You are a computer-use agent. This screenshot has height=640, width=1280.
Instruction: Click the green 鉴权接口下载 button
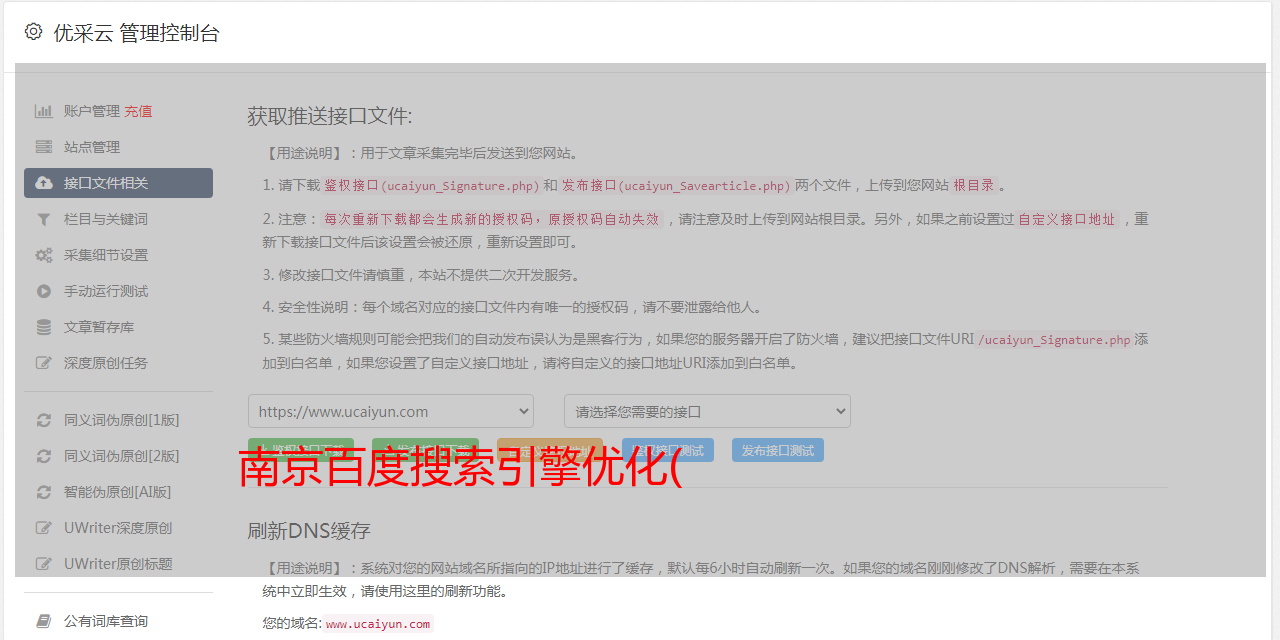(301, 450)
